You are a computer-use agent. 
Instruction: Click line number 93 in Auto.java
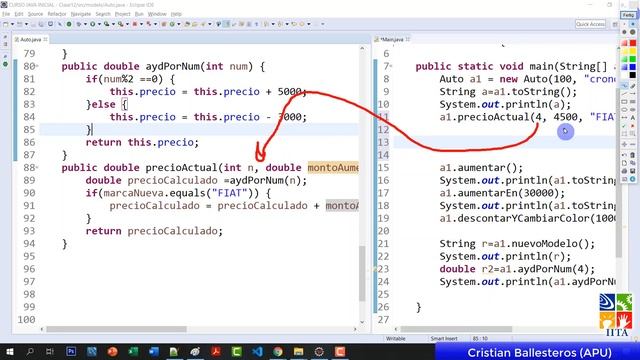[29, 231]
